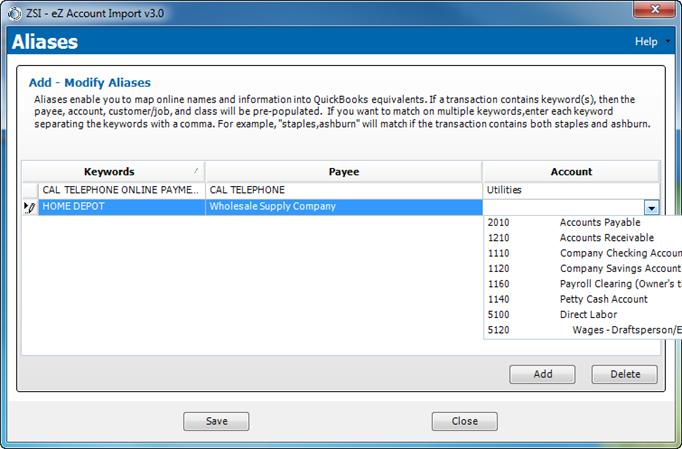Toggle the Account dropdown arrow
This screenshot has height=449, width=682.
pos(651,207)
